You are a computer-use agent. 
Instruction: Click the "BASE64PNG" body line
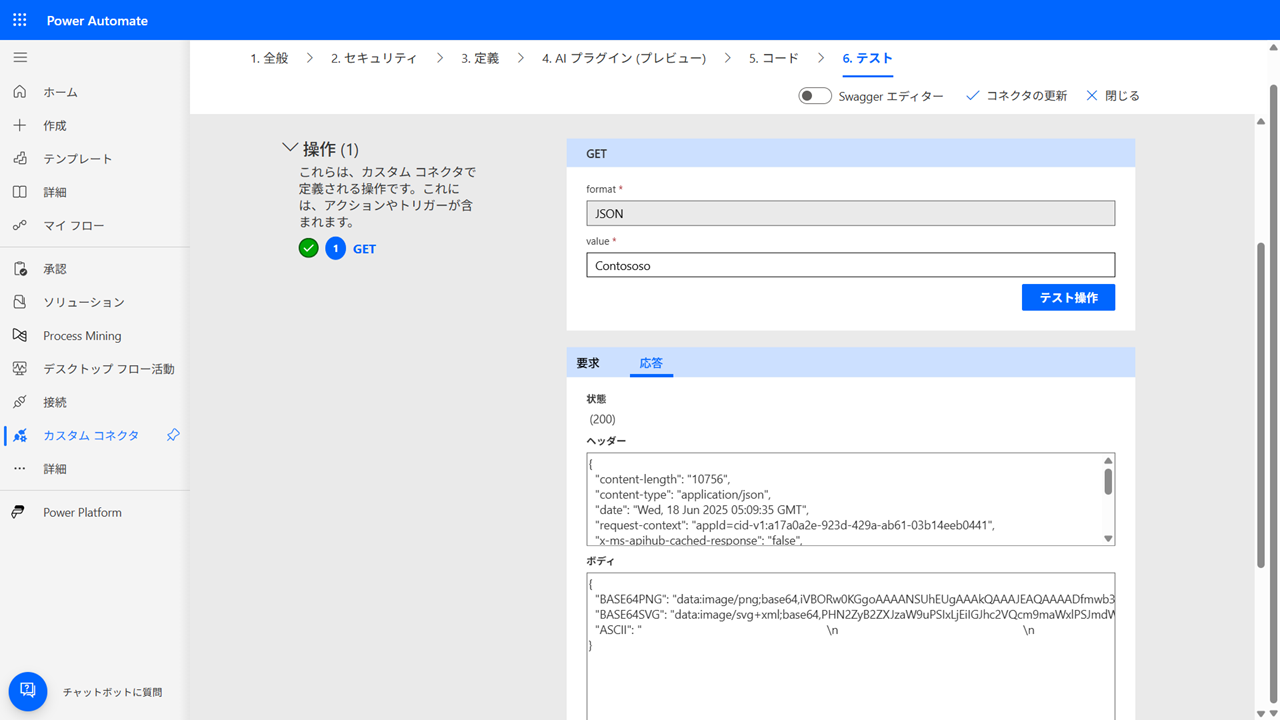(x=854, y=598)
